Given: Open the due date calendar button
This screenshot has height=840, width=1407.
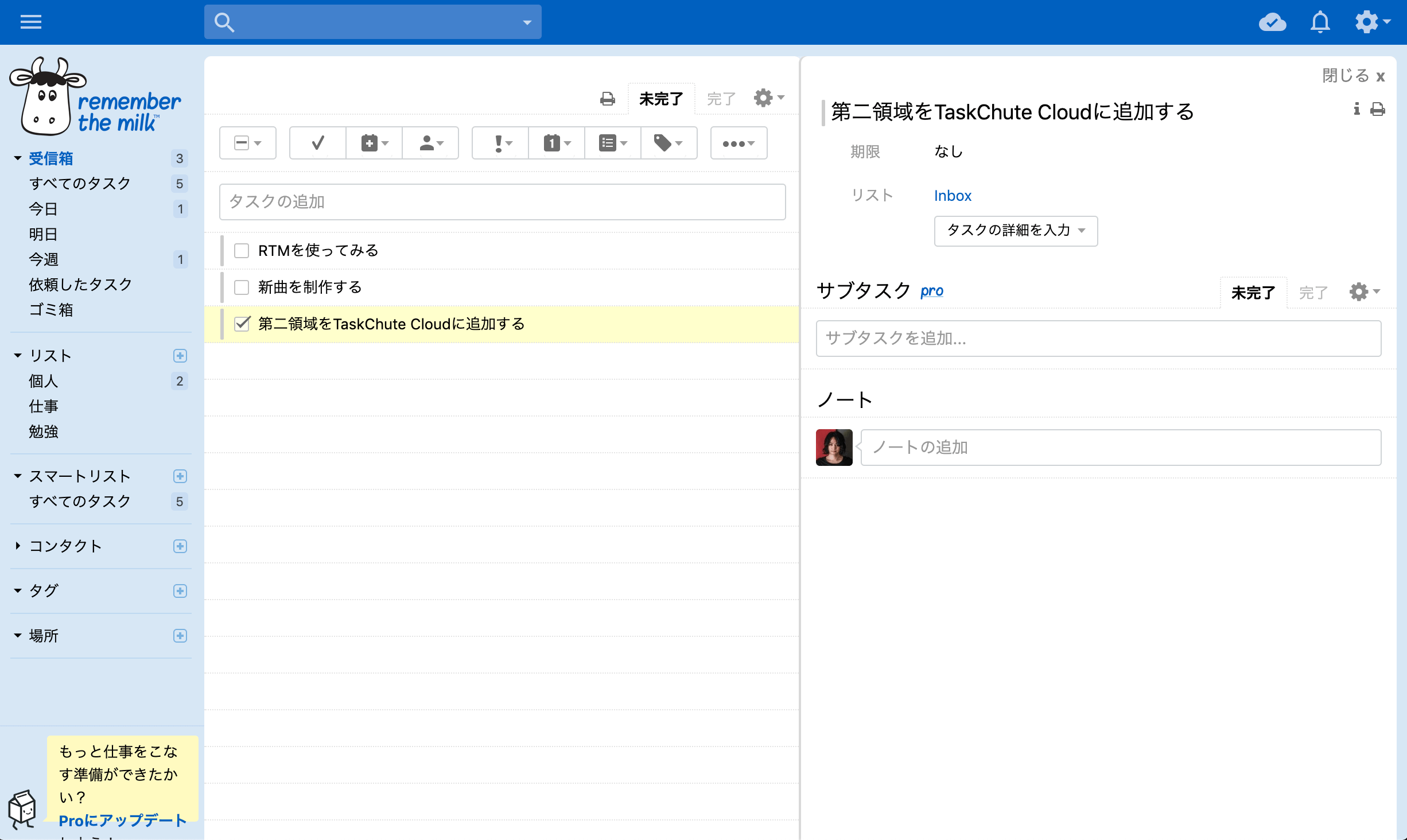Looking at the screenshot, I should pyautogui.click(x=557, y=143).
